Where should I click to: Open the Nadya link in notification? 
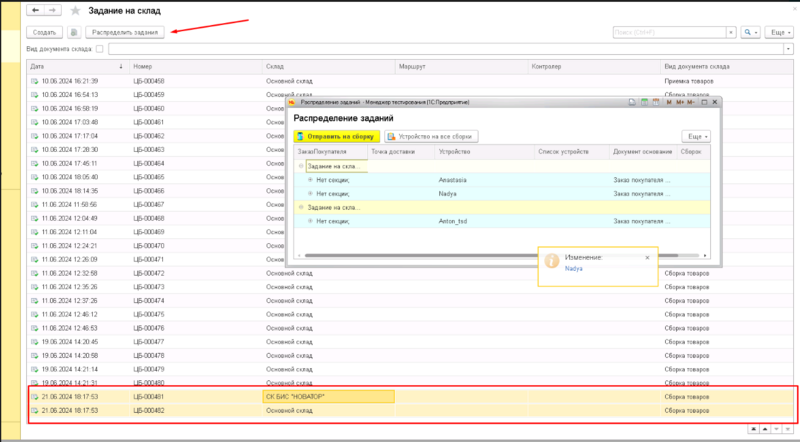tap(573, 268)
